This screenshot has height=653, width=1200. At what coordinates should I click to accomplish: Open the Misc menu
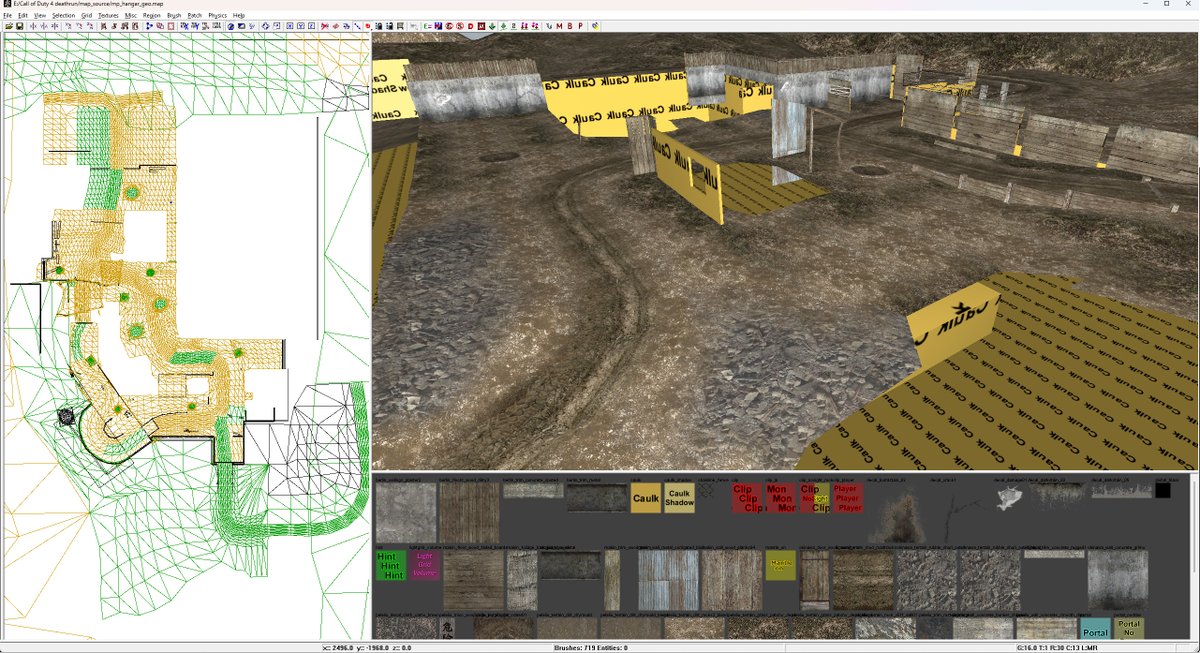tap(131, 16)
